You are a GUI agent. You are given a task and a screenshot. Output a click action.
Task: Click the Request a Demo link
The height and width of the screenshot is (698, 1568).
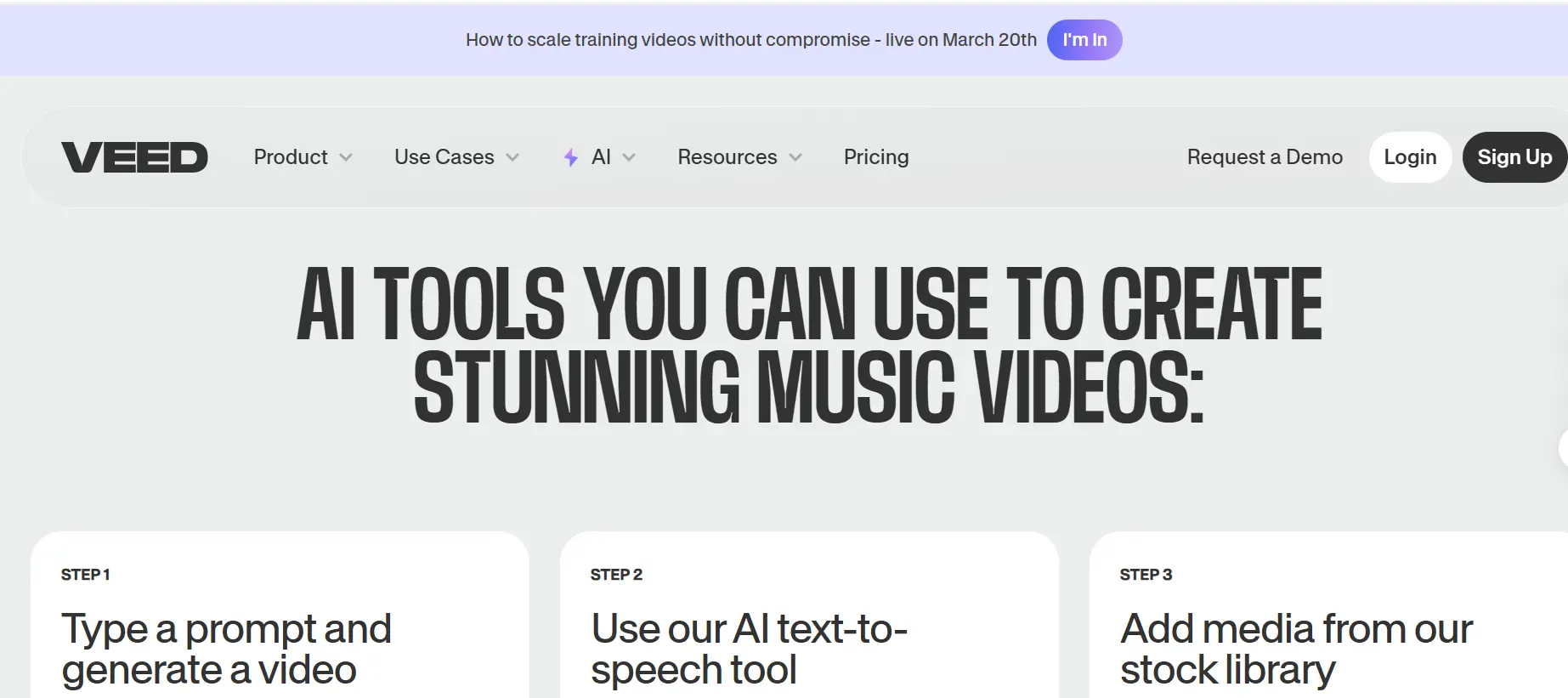click(x=1265, y=157)
